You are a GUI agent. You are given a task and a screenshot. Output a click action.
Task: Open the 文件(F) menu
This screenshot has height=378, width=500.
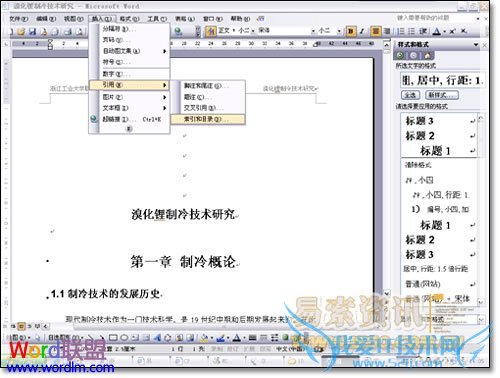click(18, 19)
